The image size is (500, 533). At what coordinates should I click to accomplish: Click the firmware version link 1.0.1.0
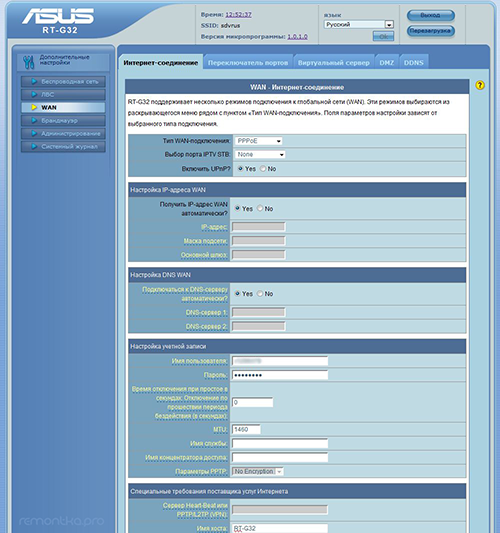coord(297,36)
